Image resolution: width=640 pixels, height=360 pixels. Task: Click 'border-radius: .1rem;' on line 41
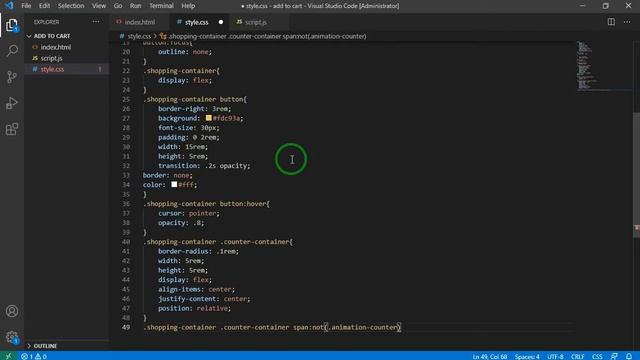[198, 251]
